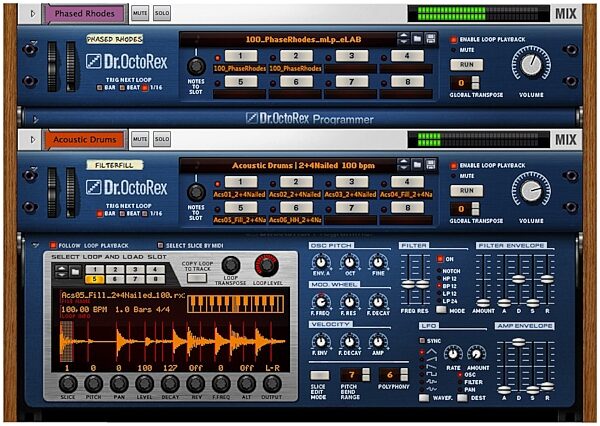The height and width of the screenshot is (426, 600).
Task: Select loop slot 2 on Phased Rhodes device
Action: tap(296, 56)
